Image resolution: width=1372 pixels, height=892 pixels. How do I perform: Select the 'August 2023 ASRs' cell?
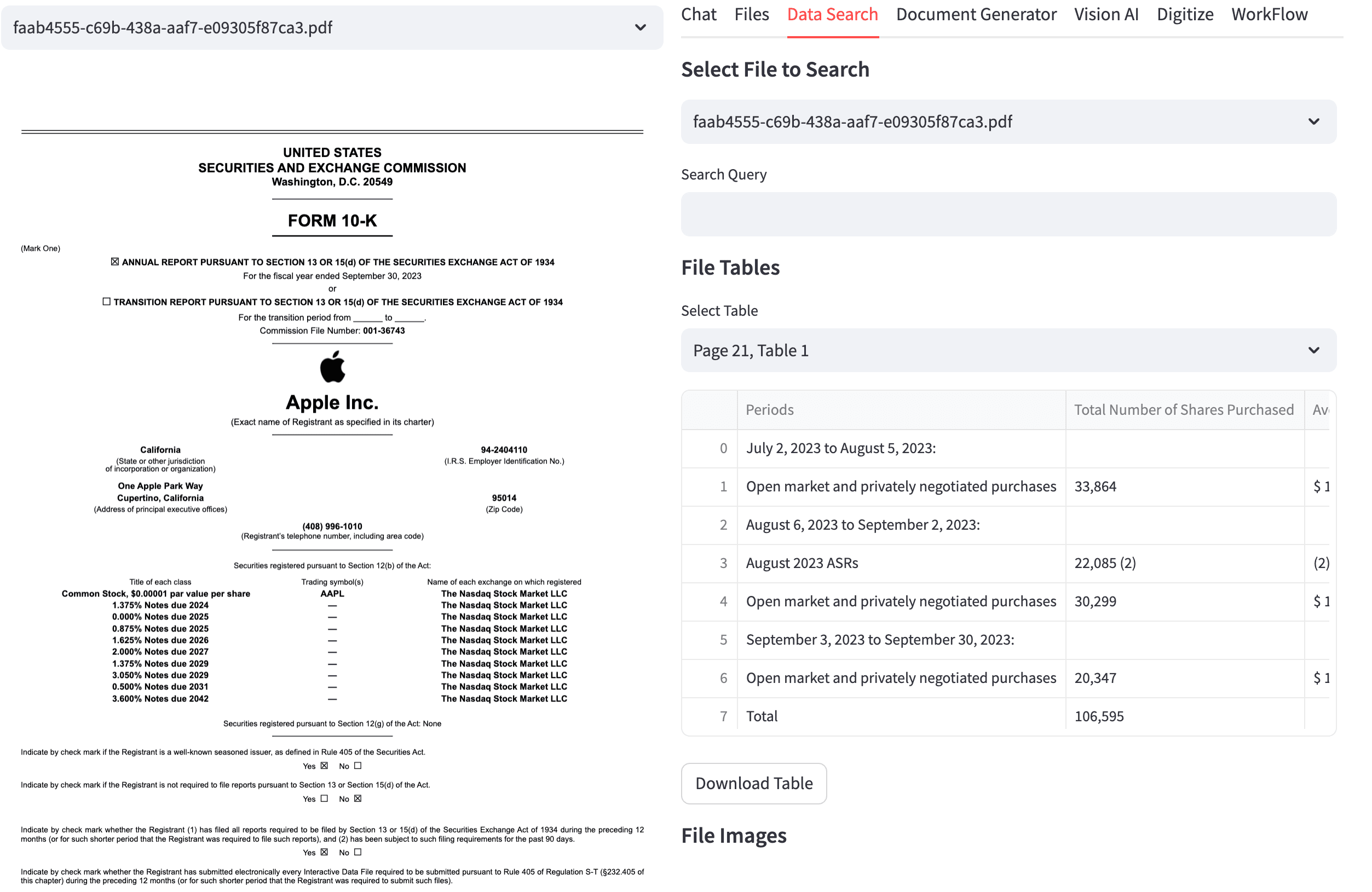(x=901, y=563)
